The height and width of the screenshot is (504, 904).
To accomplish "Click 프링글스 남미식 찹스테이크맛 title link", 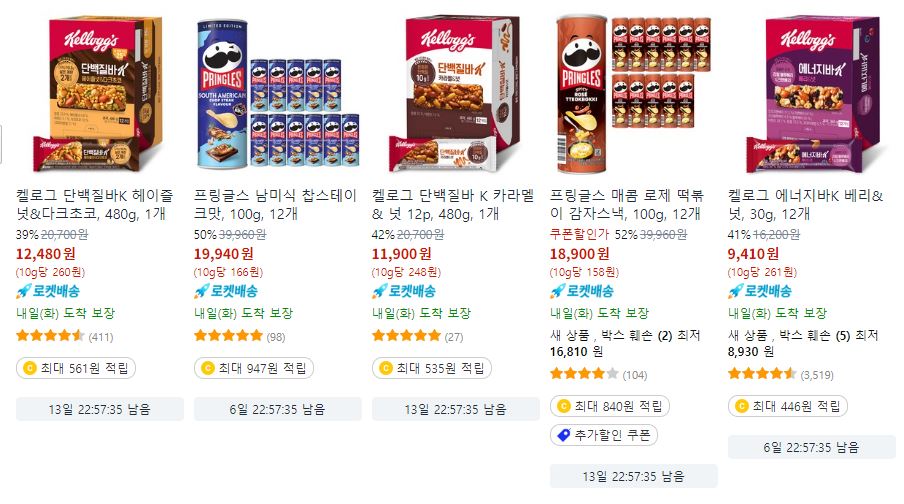I will click(x=276, y=205).
